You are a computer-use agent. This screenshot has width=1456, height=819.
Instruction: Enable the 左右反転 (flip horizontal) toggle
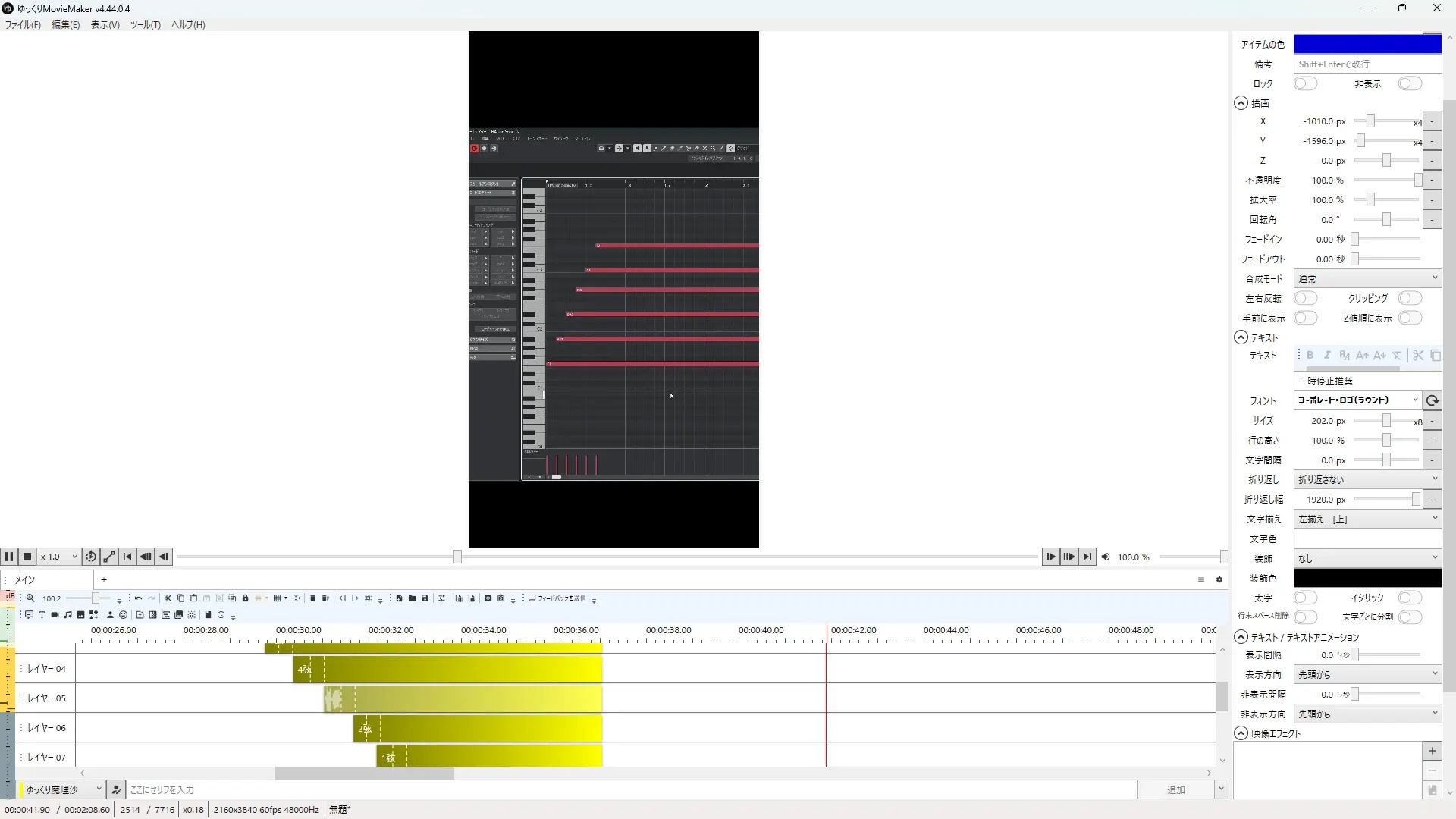coord(1305,298)
